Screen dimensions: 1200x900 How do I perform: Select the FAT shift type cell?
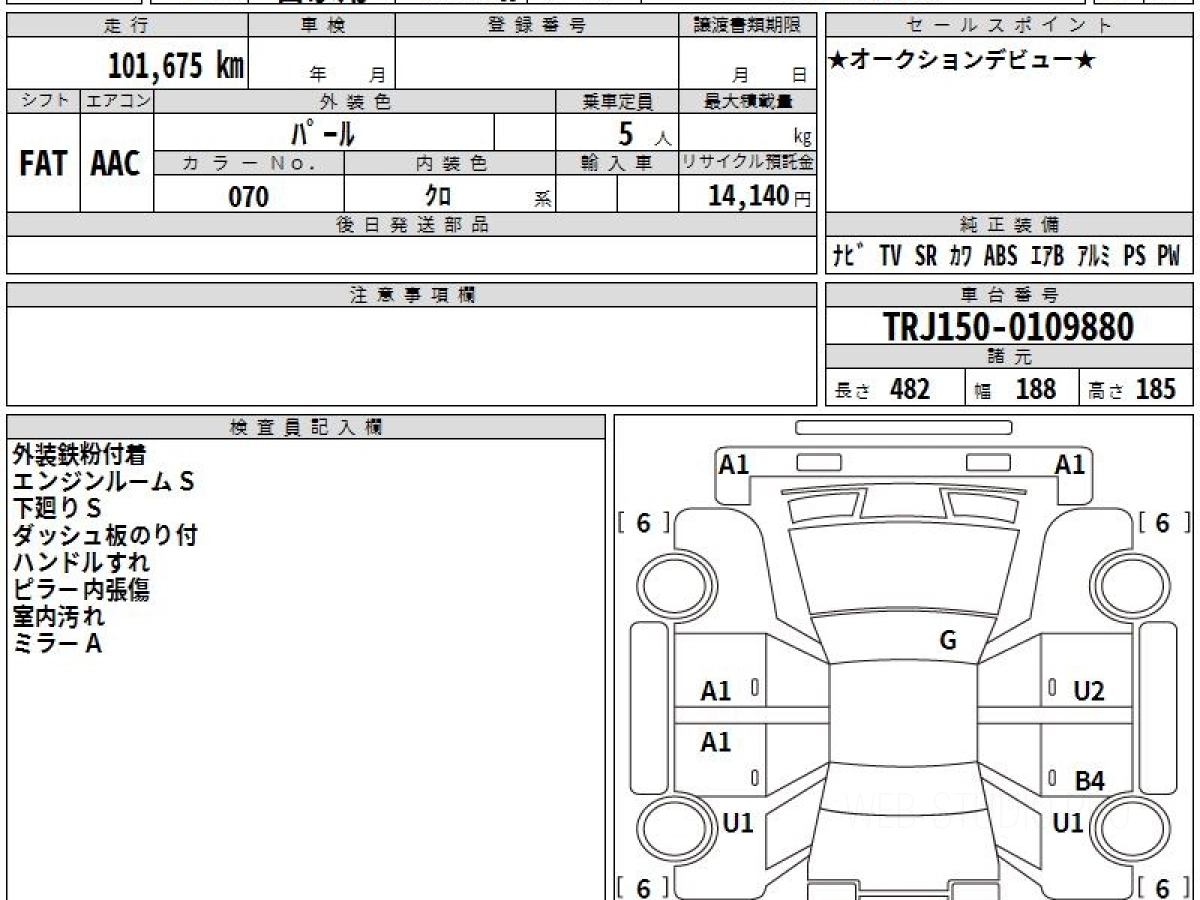click(x=43, y=164)
